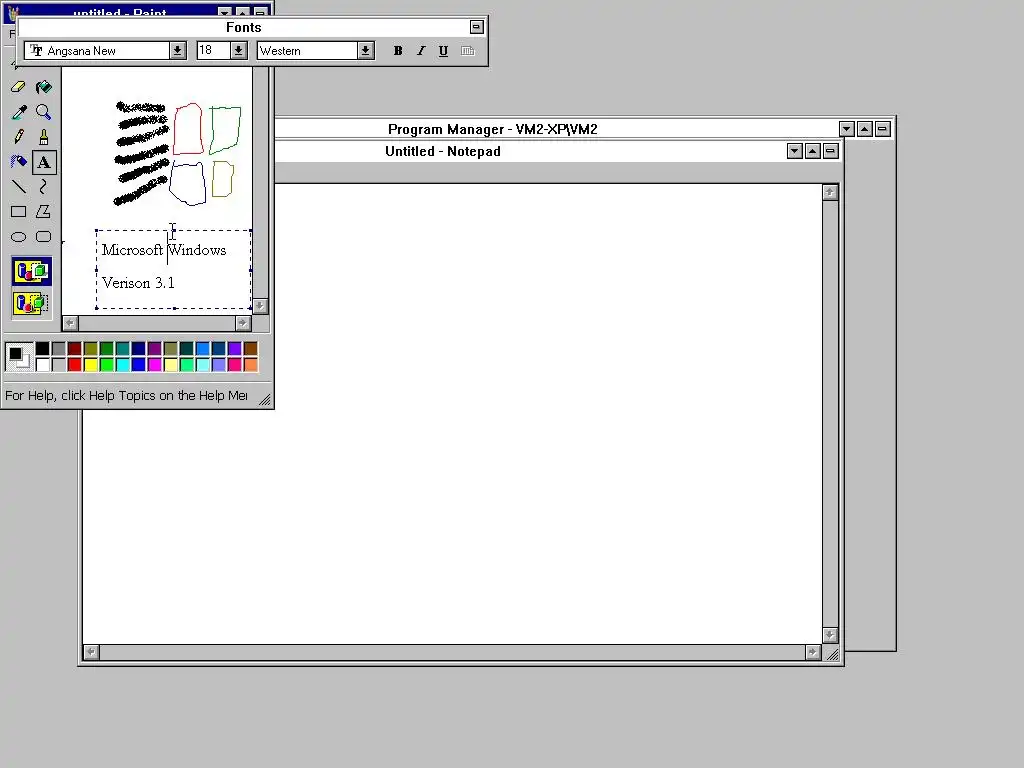Pick the bright red color swatch
The height and width of the screenshot is (768, 1024).
(74, 364)
